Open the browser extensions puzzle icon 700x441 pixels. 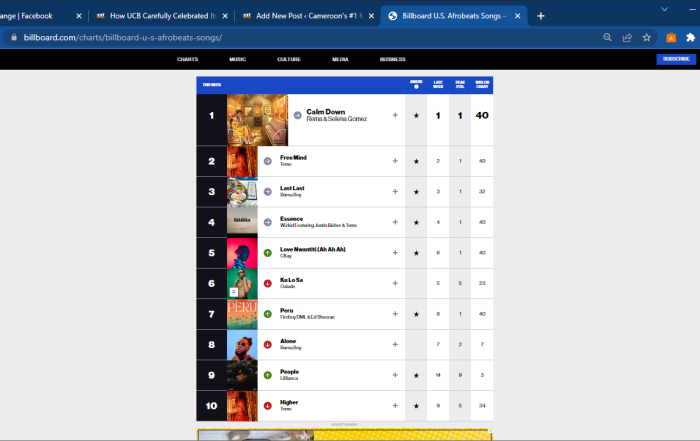pos(690,37)
